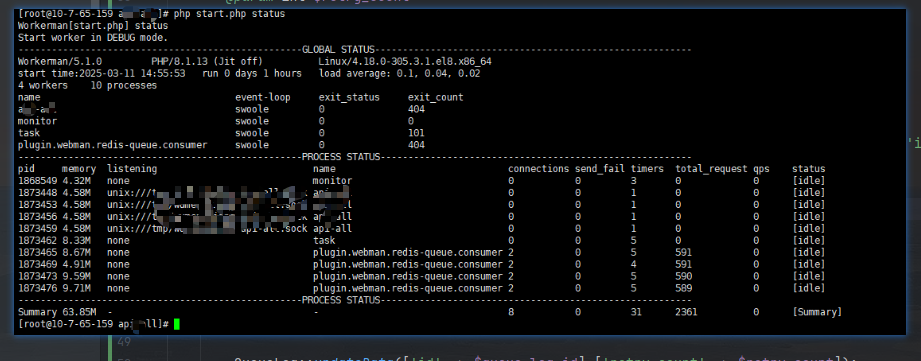This screenshot has width=921, height=361.
Task: Click the listening column header
Action: (132, 169)
